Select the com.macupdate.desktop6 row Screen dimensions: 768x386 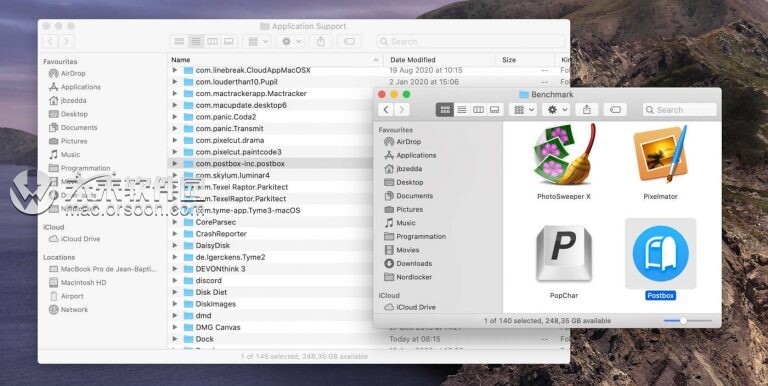(x=270, y=105)
